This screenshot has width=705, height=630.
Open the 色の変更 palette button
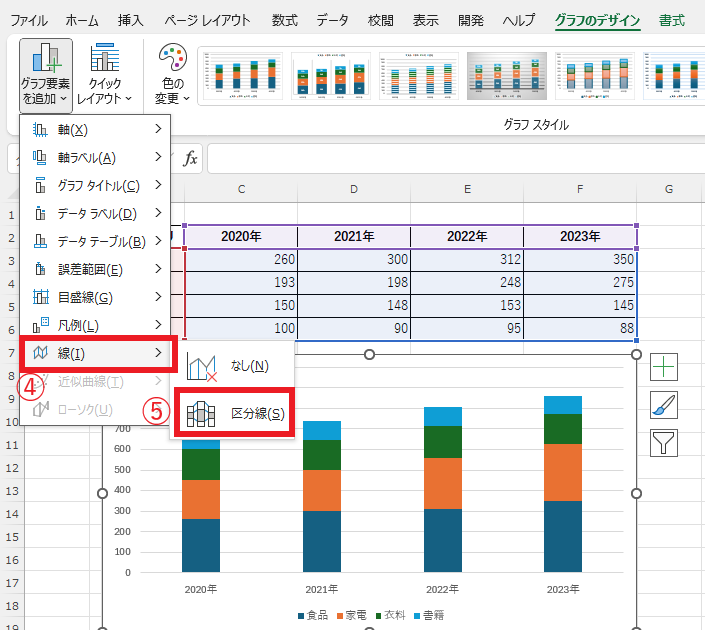(x=173, y=75)
